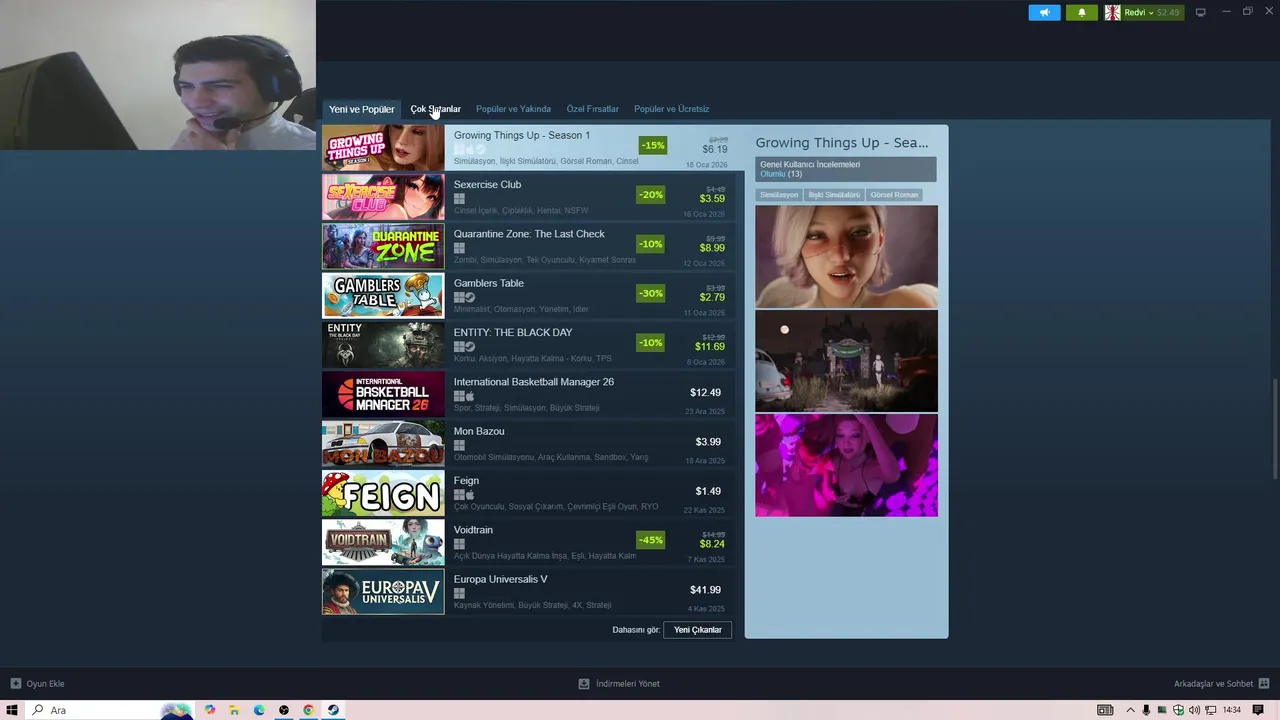Open the Windows notification center icon
Viewport: 1280px width, 720px height.
(1258, 710)
